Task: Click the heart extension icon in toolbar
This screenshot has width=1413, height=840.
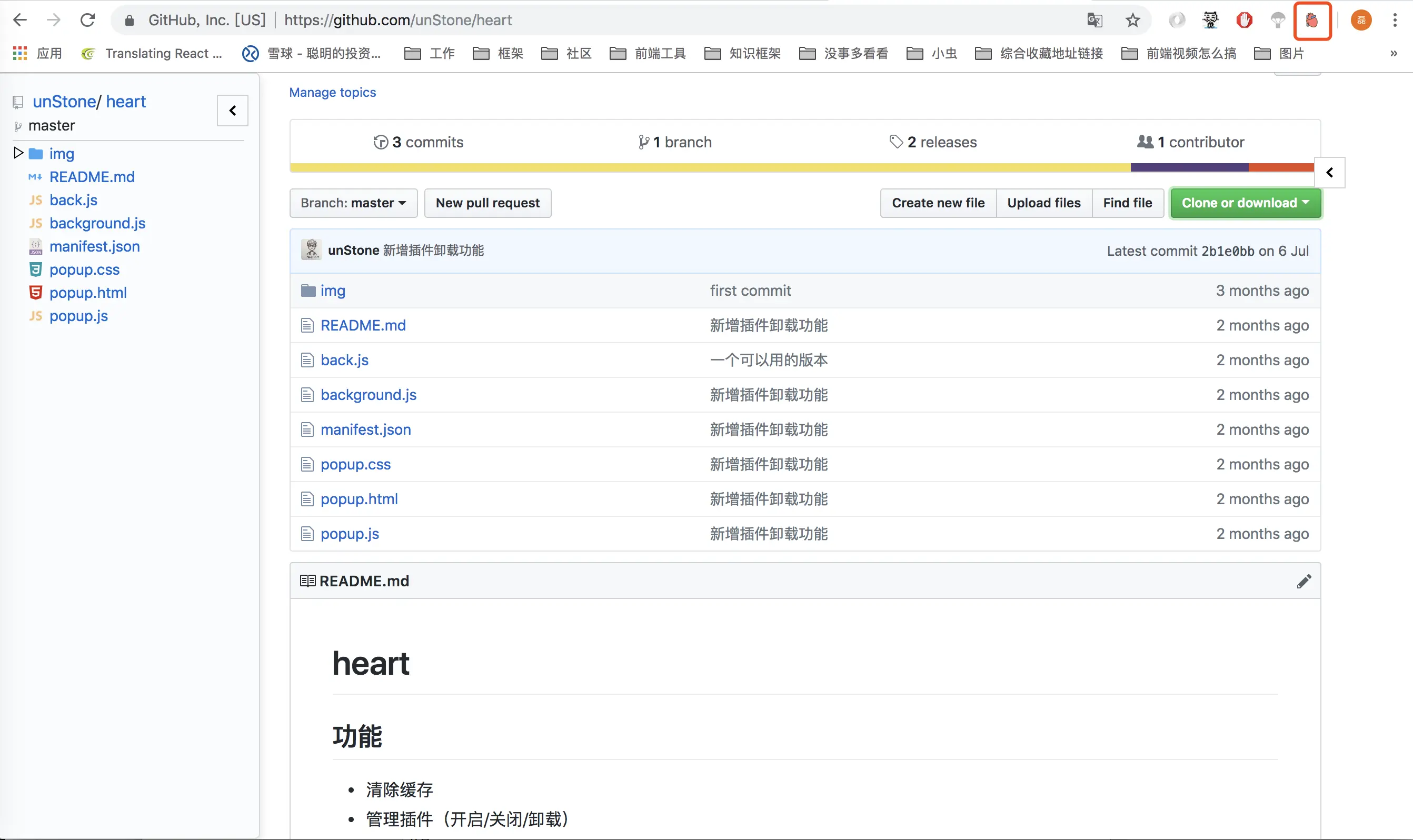Action: (x=1312, y=21)
